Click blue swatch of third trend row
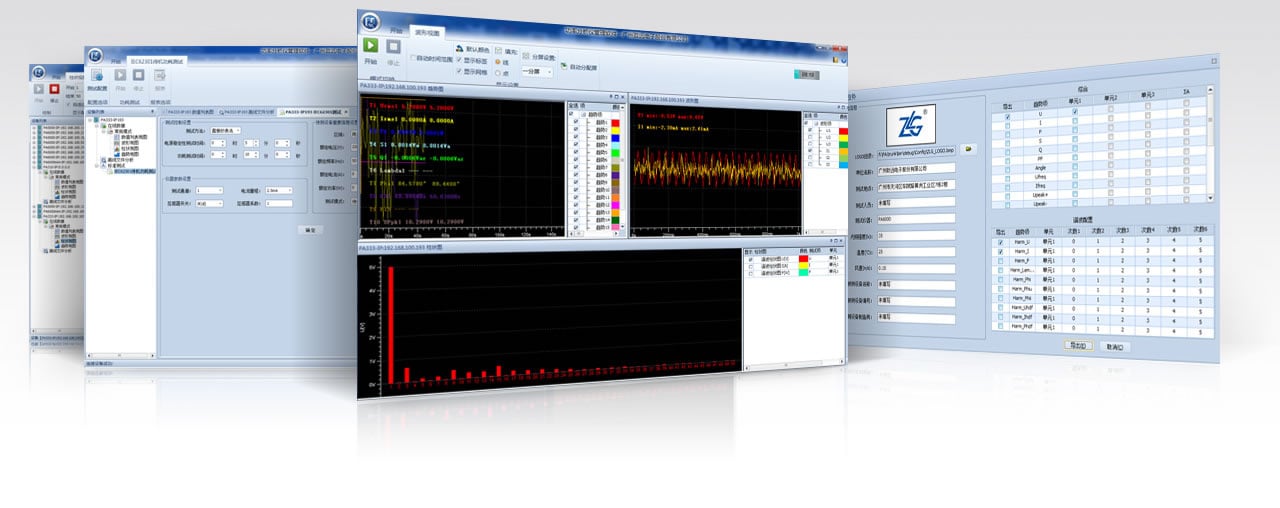This screenshot has height=508, width=1280. [615, 137]
